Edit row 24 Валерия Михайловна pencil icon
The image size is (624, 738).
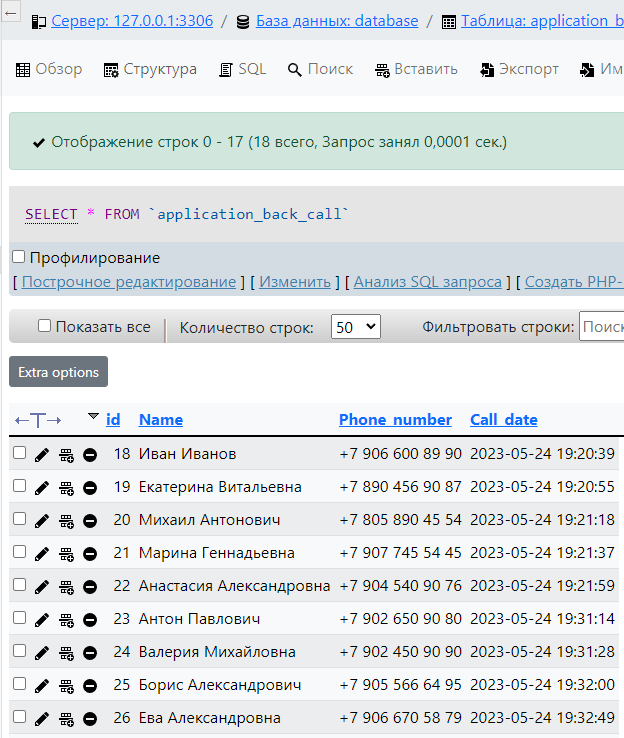[x=42, y=653]
